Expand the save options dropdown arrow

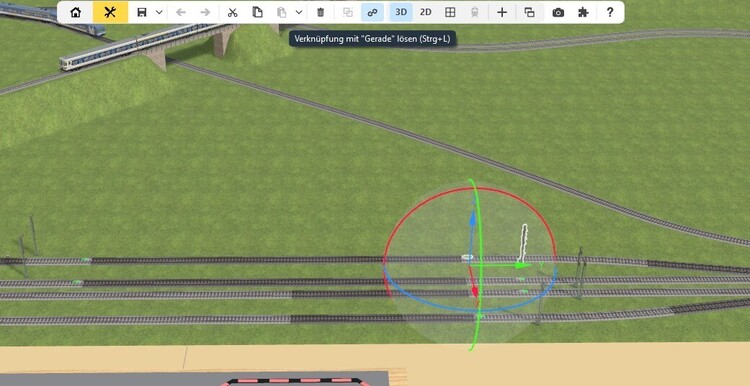(x=159, y=12)
